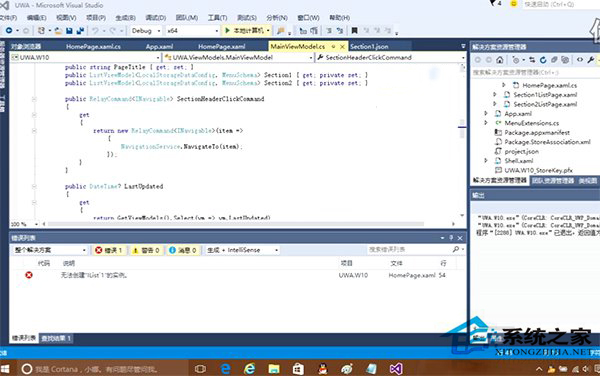Screen dimensions: 600x376
Task: Open the Debug configuration dropdown
Action: pos(146,31)
